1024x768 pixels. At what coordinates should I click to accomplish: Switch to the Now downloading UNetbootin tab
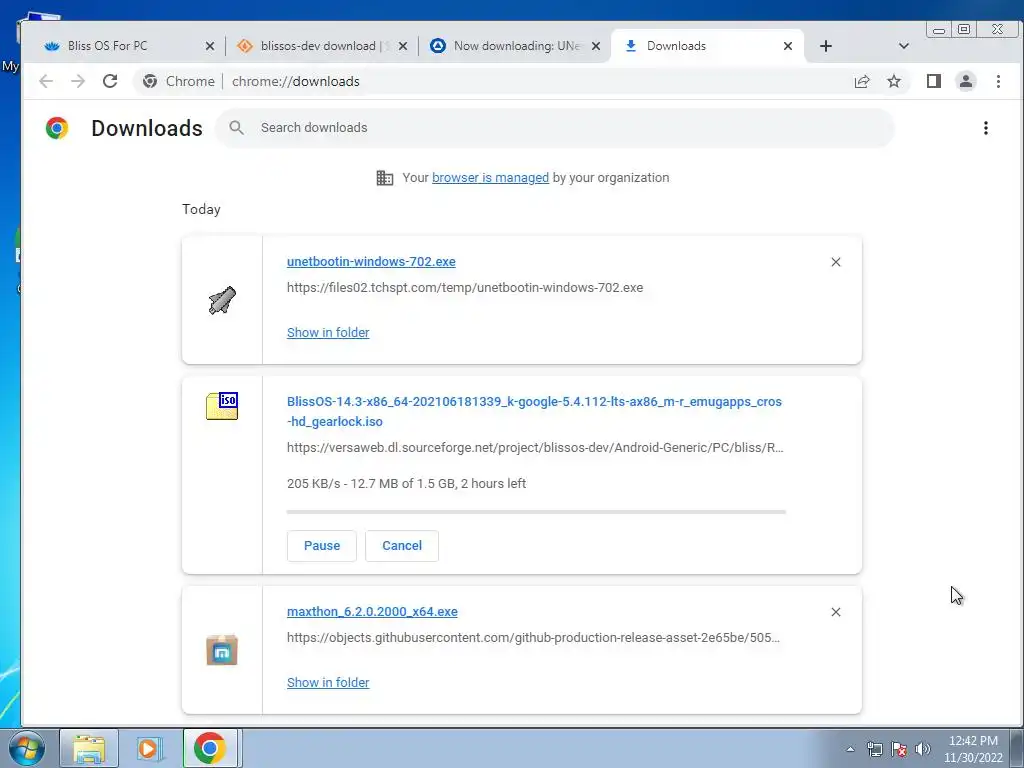513,46
